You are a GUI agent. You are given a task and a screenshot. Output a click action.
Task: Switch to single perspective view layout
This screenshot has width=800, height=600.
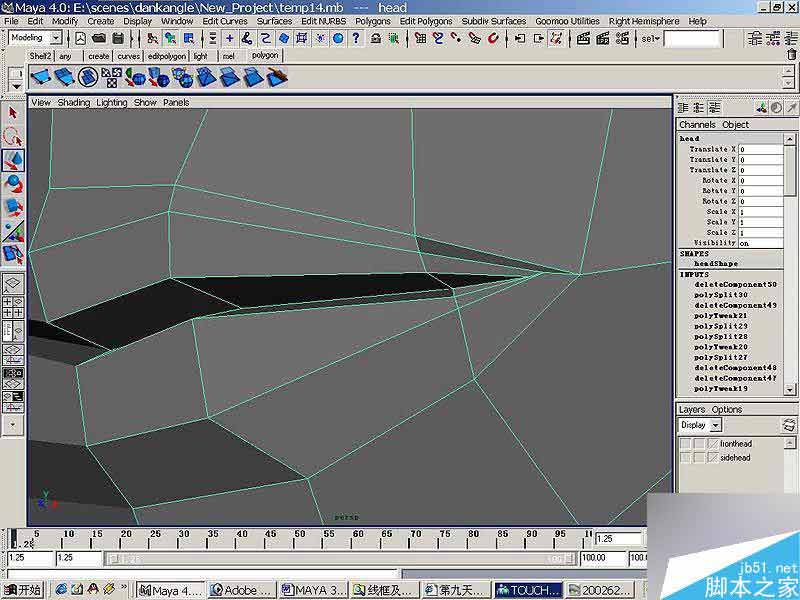pyautogui.click(x=13, y=284)
